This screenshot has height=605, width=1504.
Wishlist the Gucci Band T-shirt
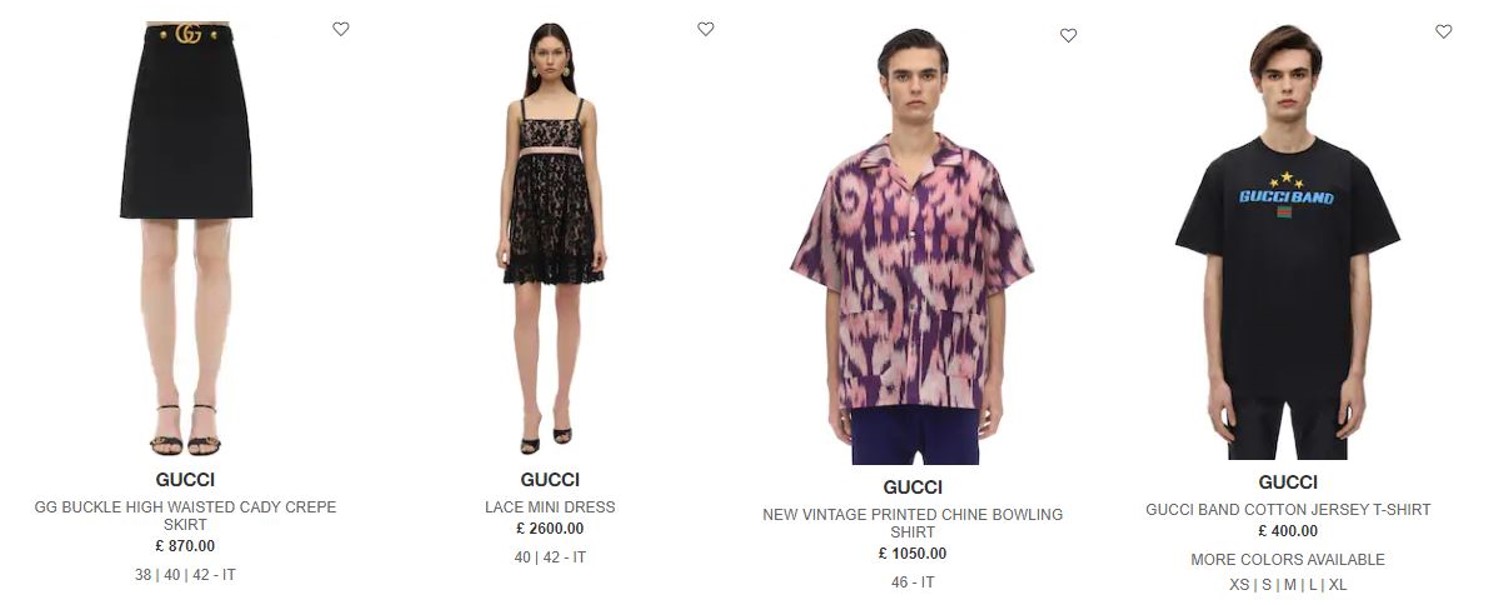coord(1443,31)
